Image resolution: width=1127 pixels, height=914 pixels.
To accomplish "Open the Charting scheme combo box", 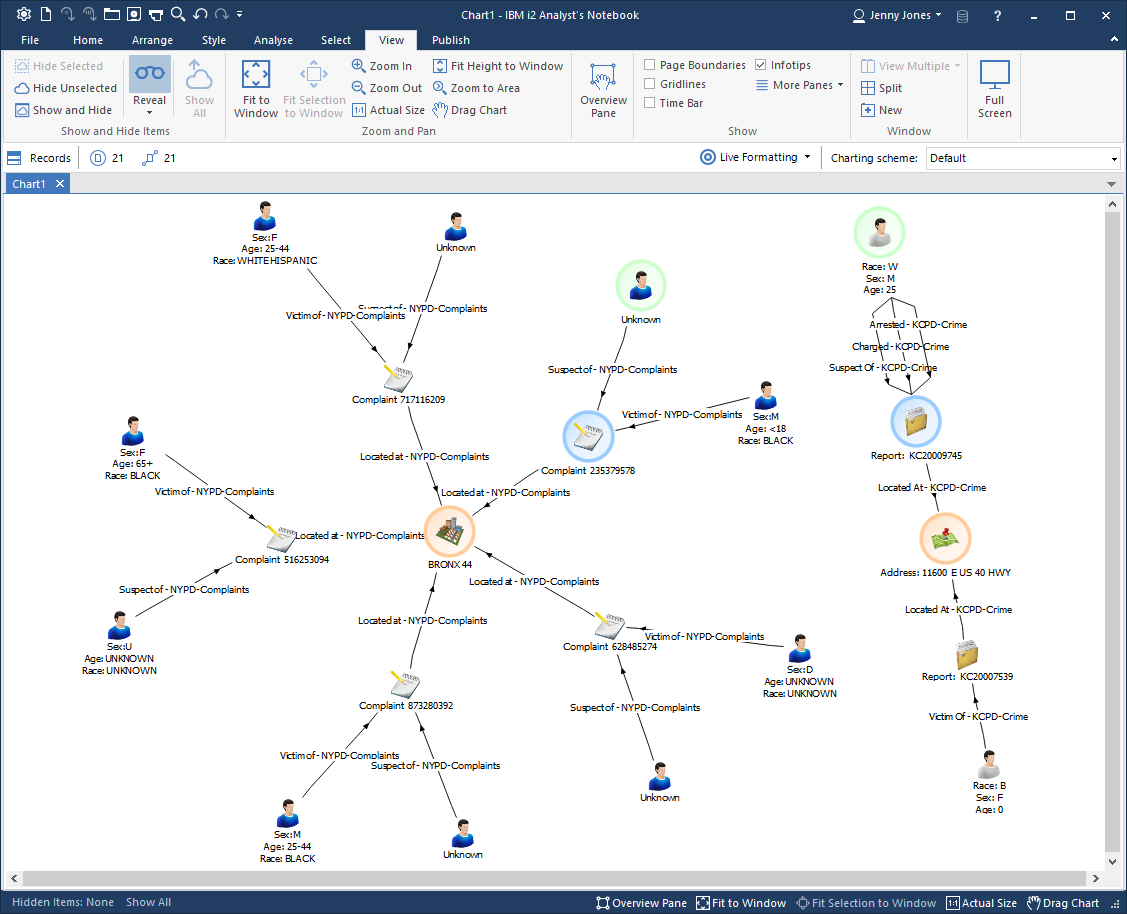I will [x=1023, y=158].
